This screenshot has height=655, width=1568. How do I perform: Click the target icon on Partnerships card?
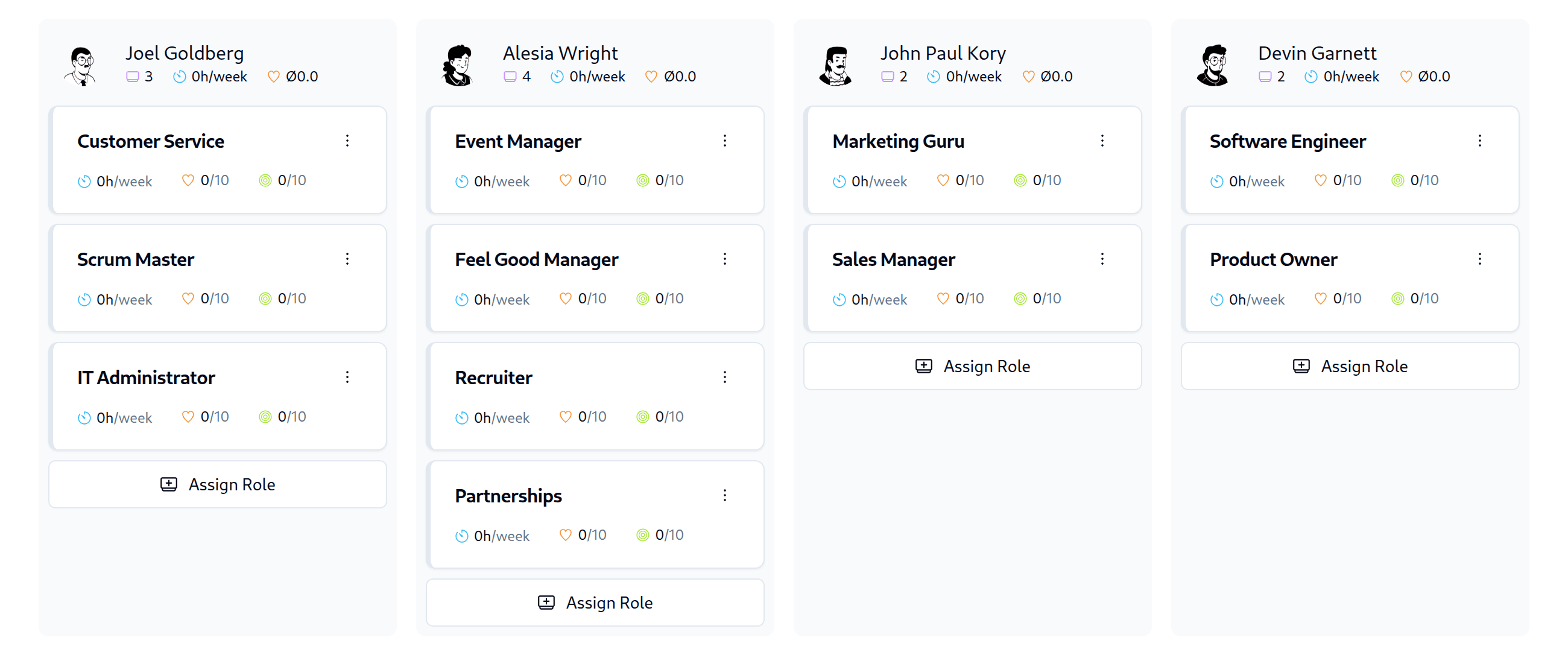tap(643, 534)
